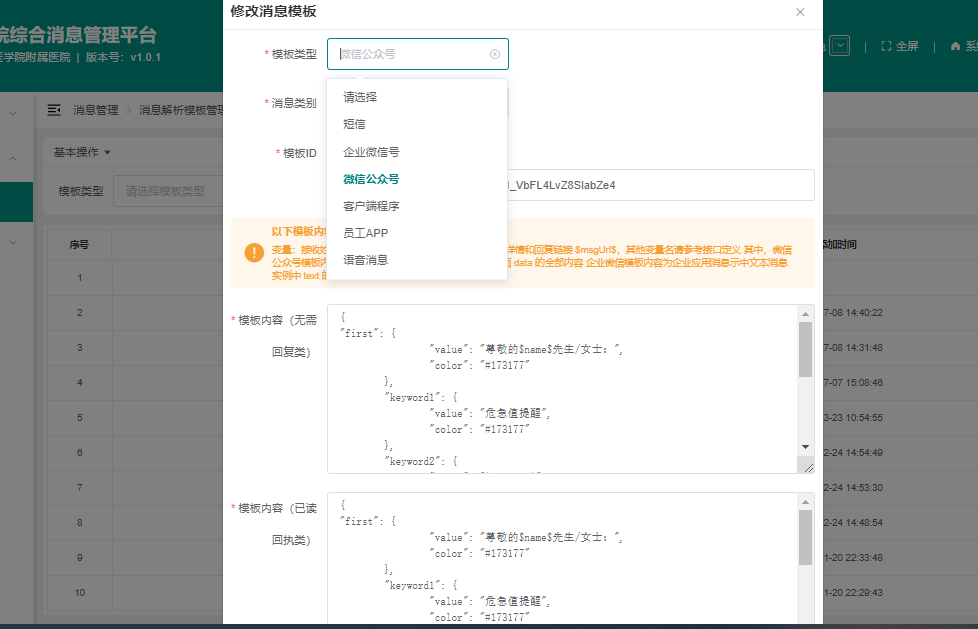Select 员工APP in the dropdown list

point(365,233)
